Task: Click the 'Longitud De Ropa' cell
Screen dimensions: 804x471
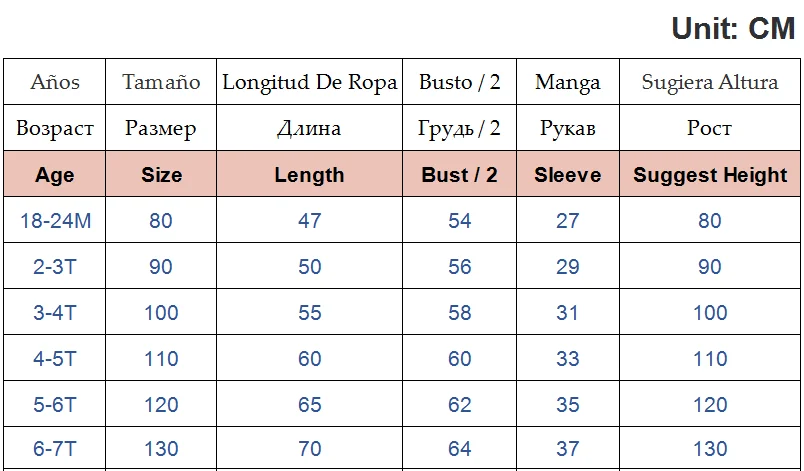Action: [309, 82]
